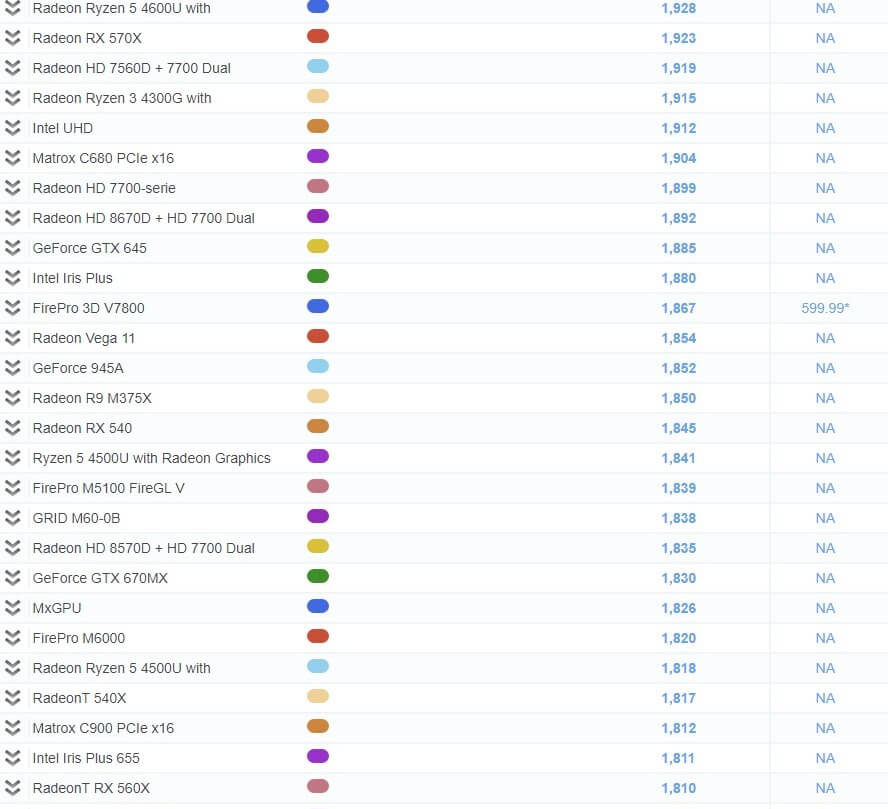The height and width of the screenshot is (809, 888).
Task: Expand the Radeon RX 540 row chevron
Action: 12,428
